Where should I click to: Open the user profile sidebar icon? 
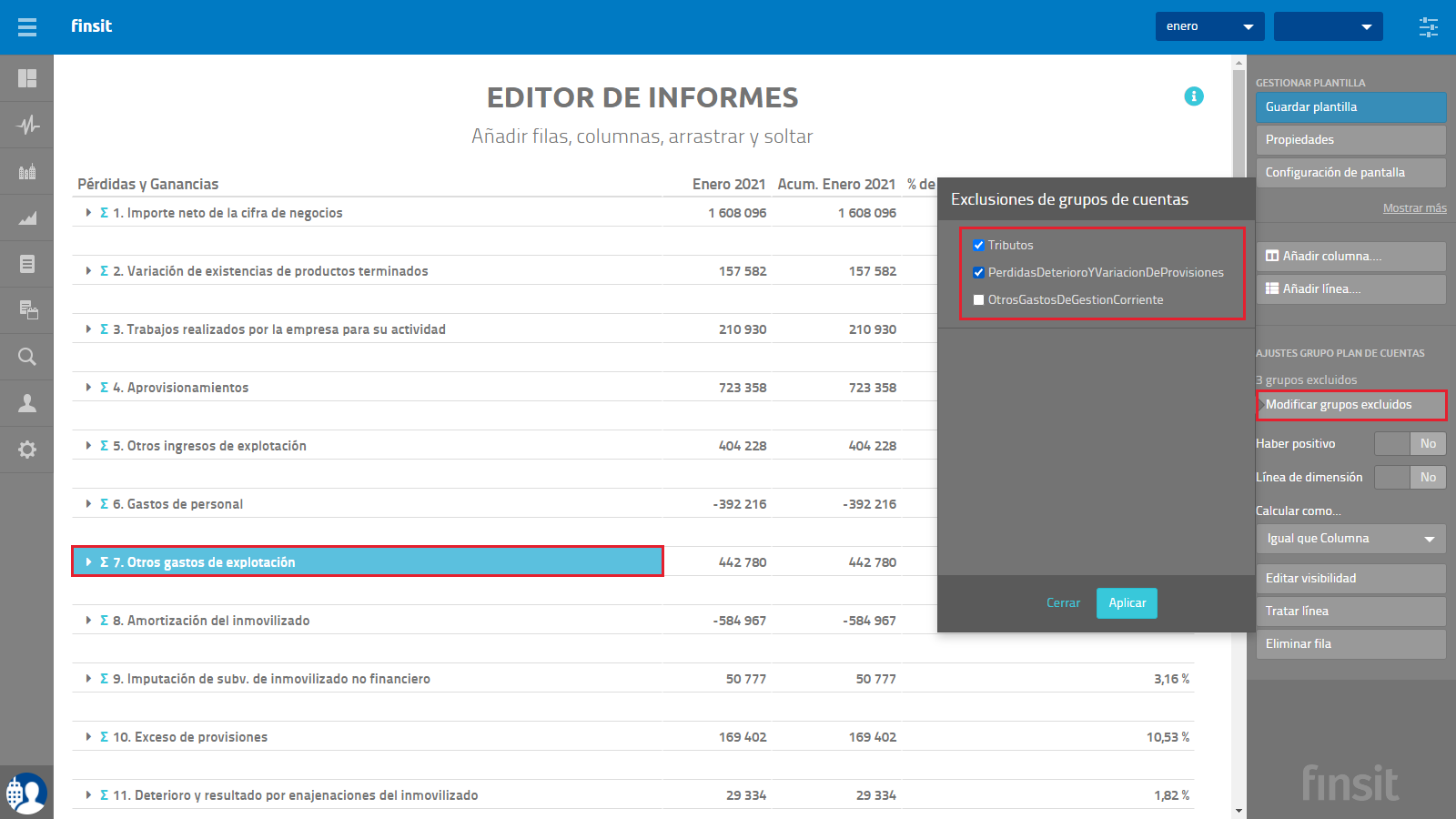27,403
